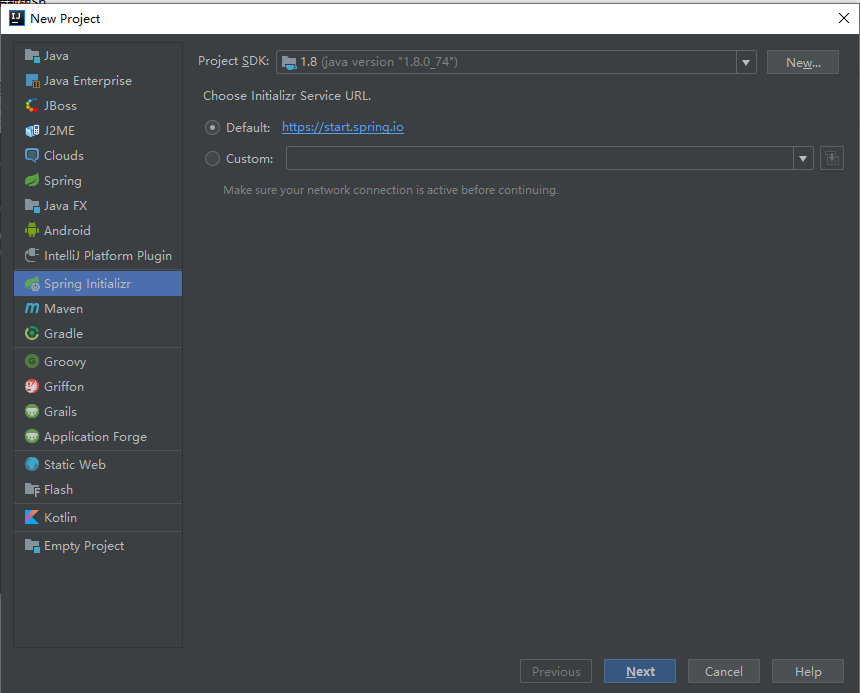The image size is (860, 693).
Task: Click the Grails icon
Action: click(x=32, y=411)
